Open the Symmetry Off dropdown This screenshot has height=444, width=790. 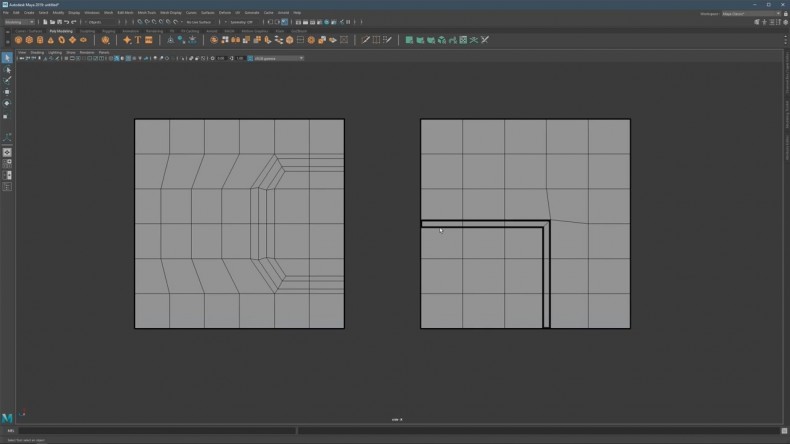click(244, 22)
